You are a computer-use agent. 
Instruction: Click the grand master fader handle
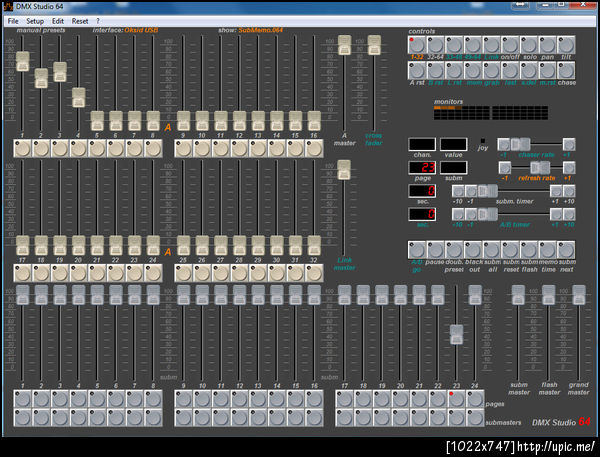pyautogui.click(x=578, y=293)
